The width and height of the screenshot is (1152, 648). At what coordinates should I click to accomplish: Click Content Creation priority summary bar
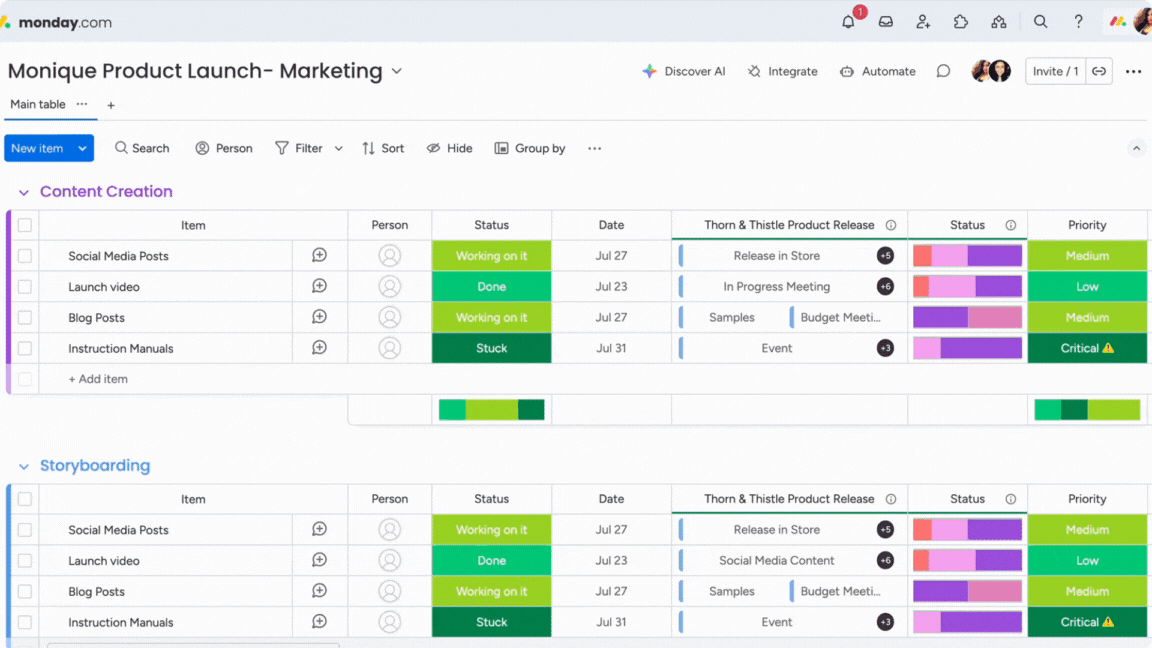click(x=1087, y=410)
